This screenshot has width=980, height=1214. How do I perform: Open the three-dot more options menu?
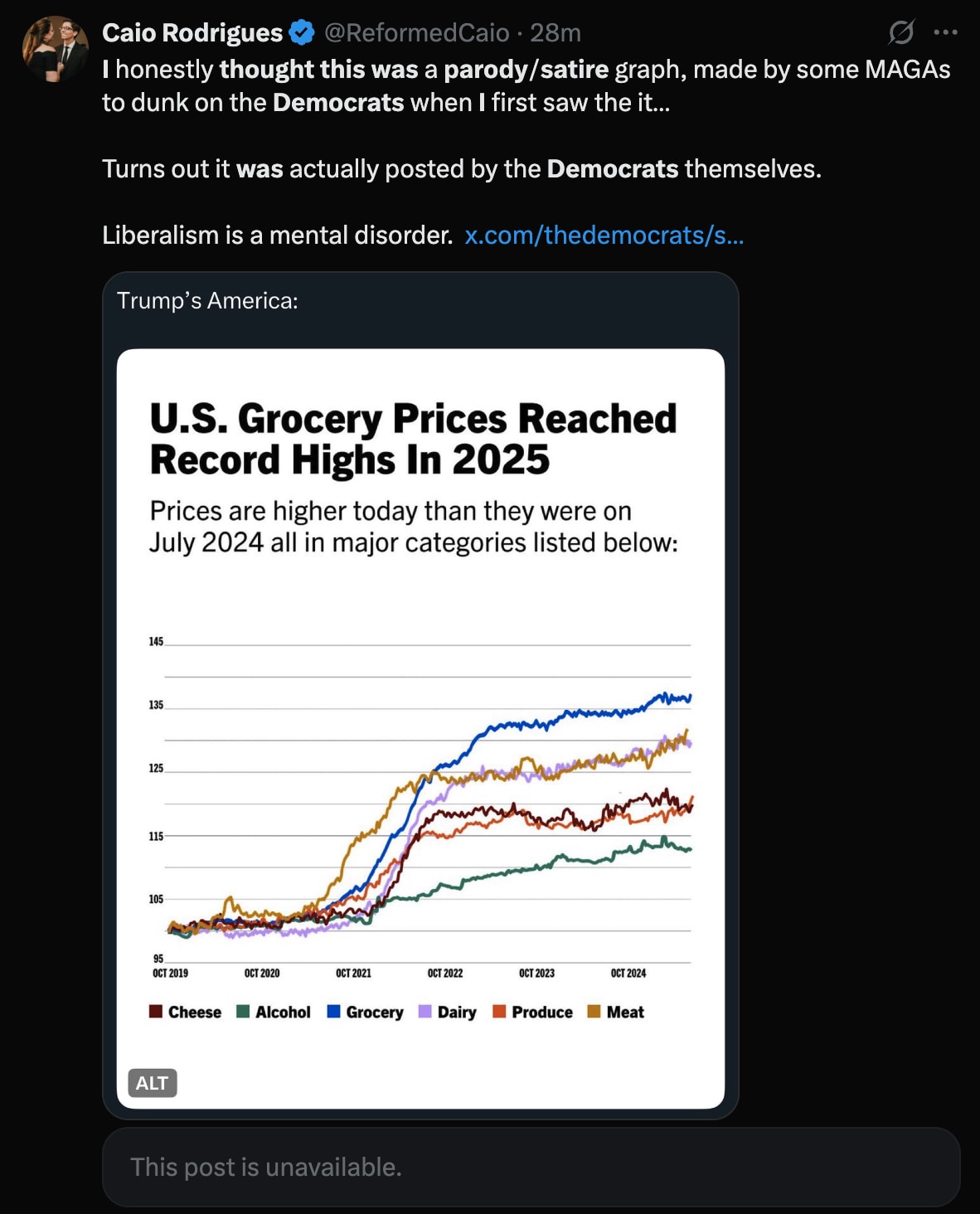(945, 32)
